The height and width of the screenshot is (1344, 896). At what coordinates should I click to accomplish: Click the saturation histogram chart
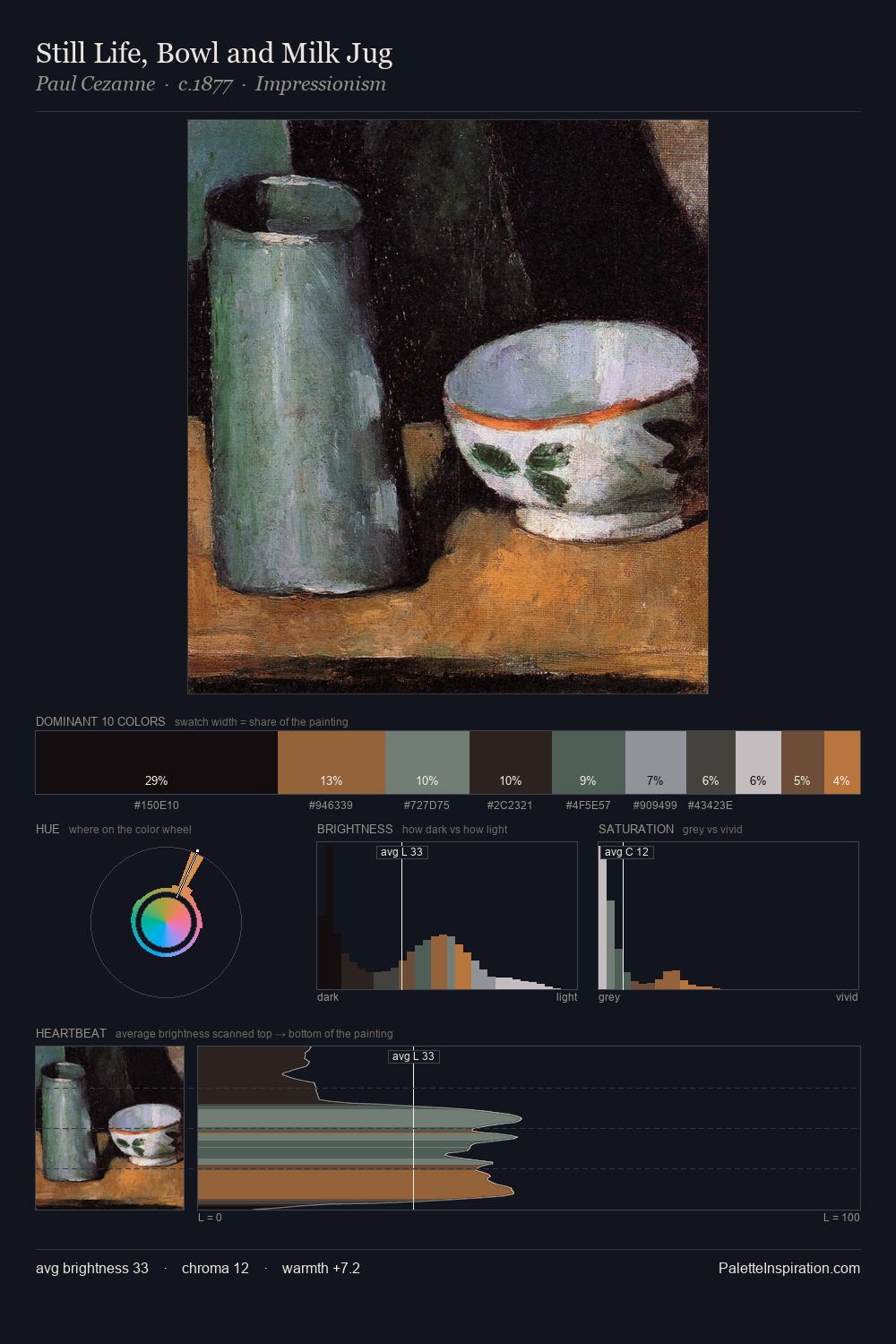tap(728, 916)
